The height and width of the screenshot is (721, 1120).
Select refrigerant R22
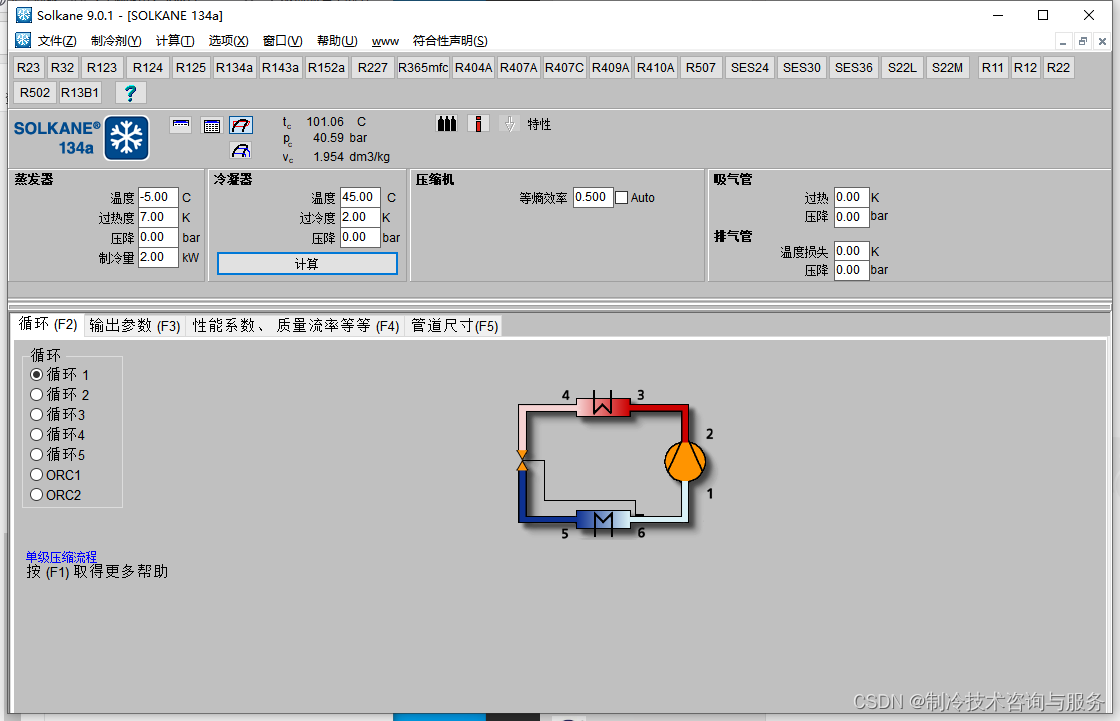(1058, 67)
